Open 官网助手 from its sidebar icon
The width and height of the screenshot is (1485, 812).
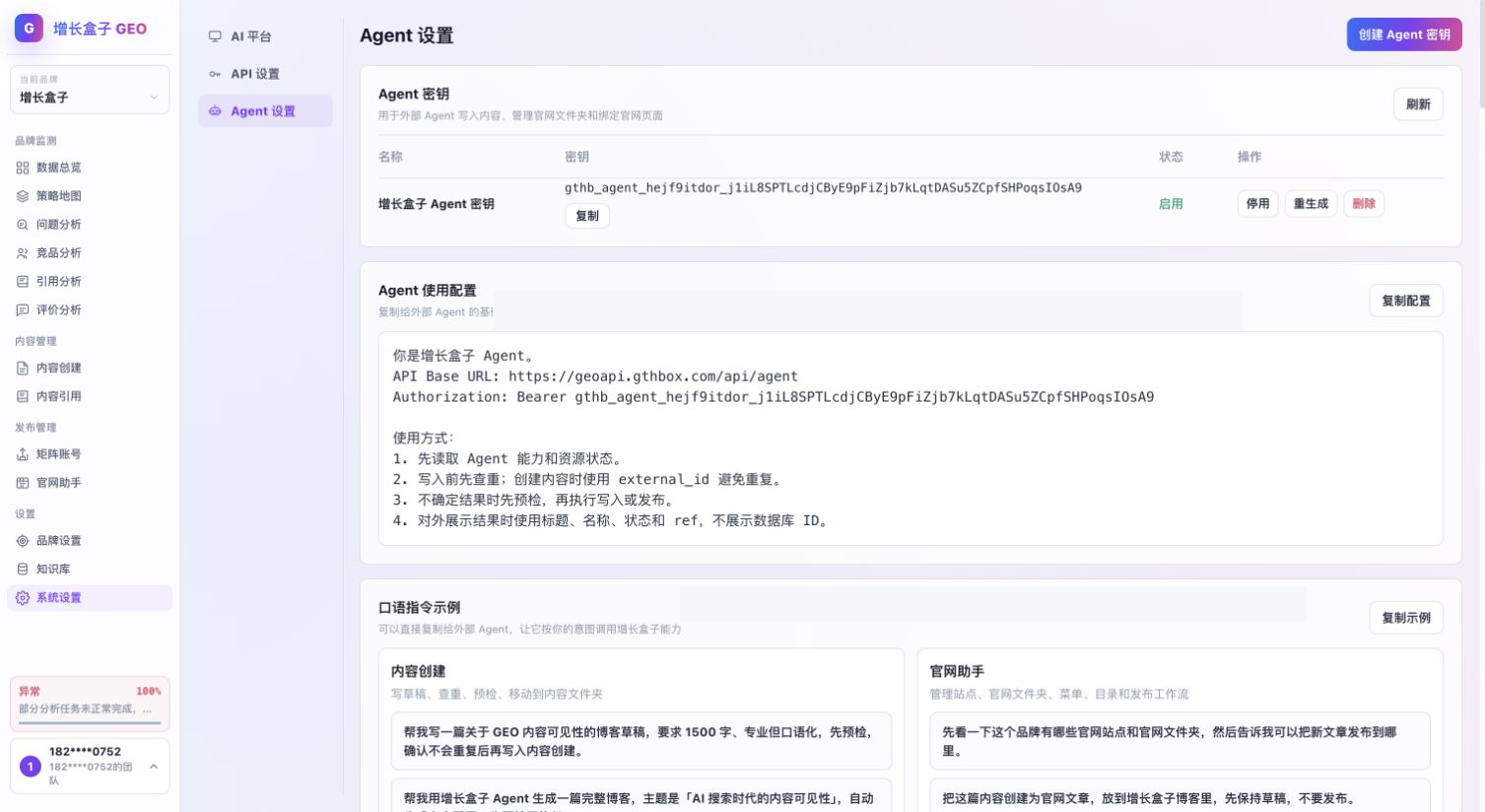click(x=23, y=483)
